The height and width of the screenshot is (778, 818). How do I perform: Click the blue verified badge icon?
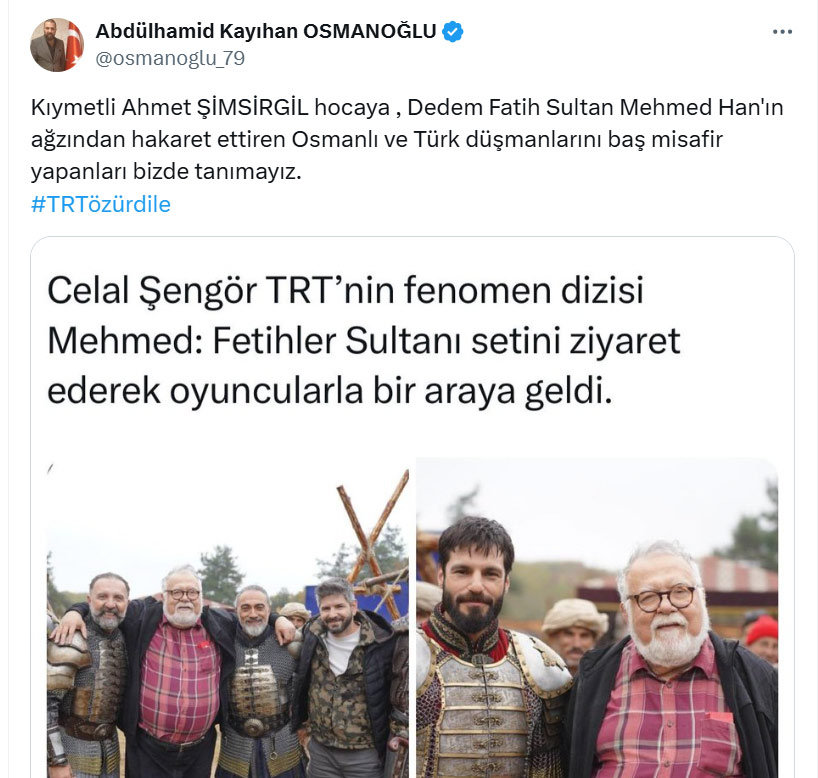(452, 32)
